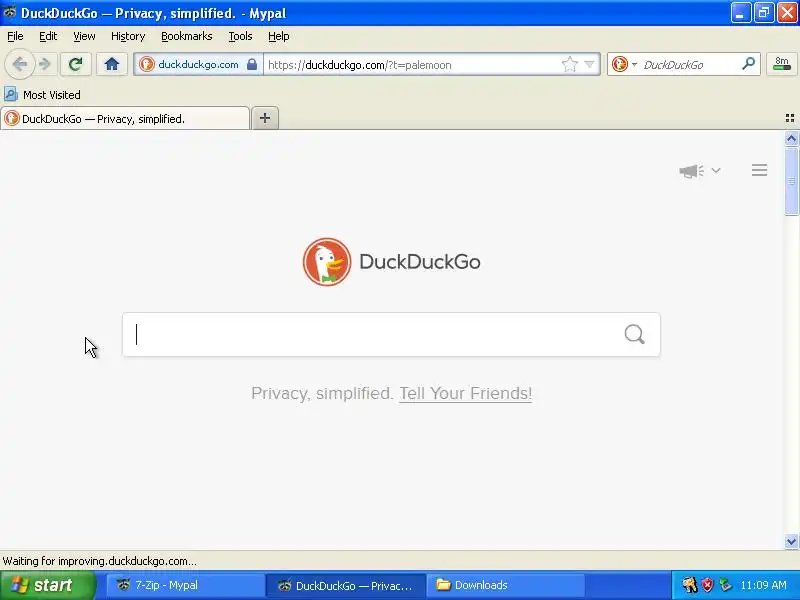800x600 pixels.
Task: Open the address bar history dropdown arrow
Action: tap(589, 64)
